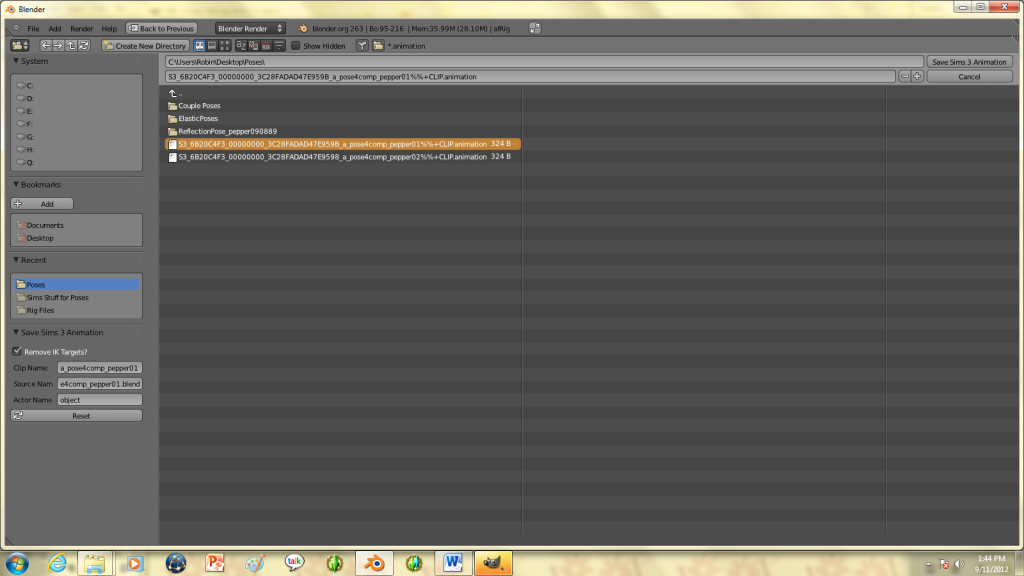Click the Cancel button

pos(969,76)
